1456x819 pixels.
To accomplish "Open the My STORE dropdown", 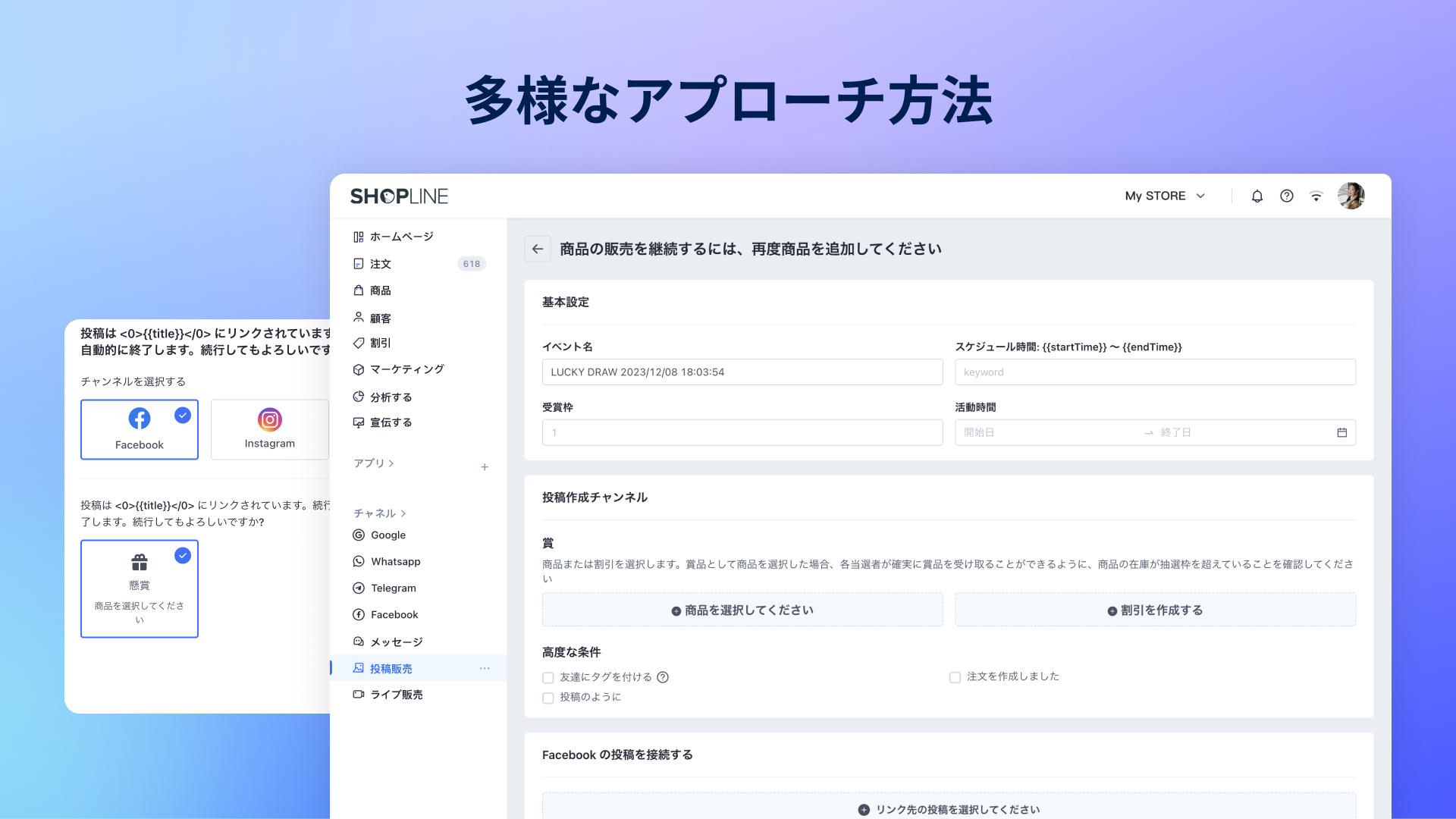I will [x=1164, y=196].
